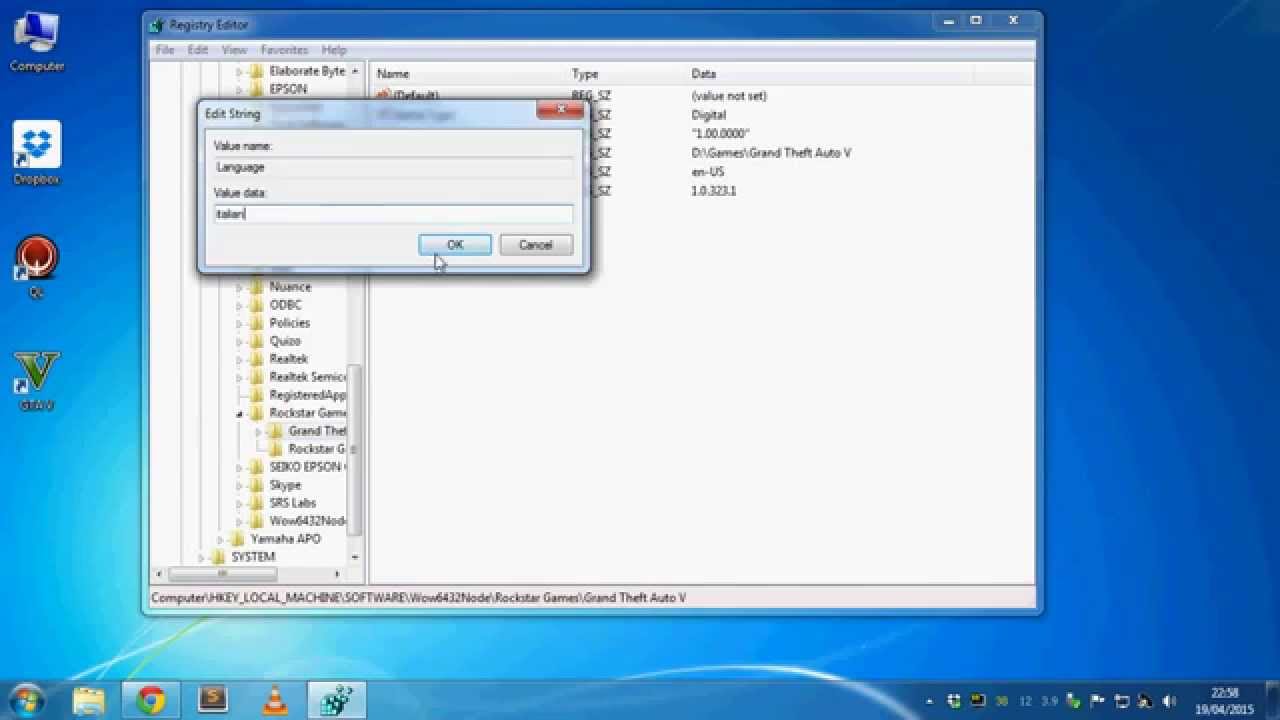Open the Dropbox desktop shortcut
This screenshot has height=720, width=1280.
tap(37, 152)
